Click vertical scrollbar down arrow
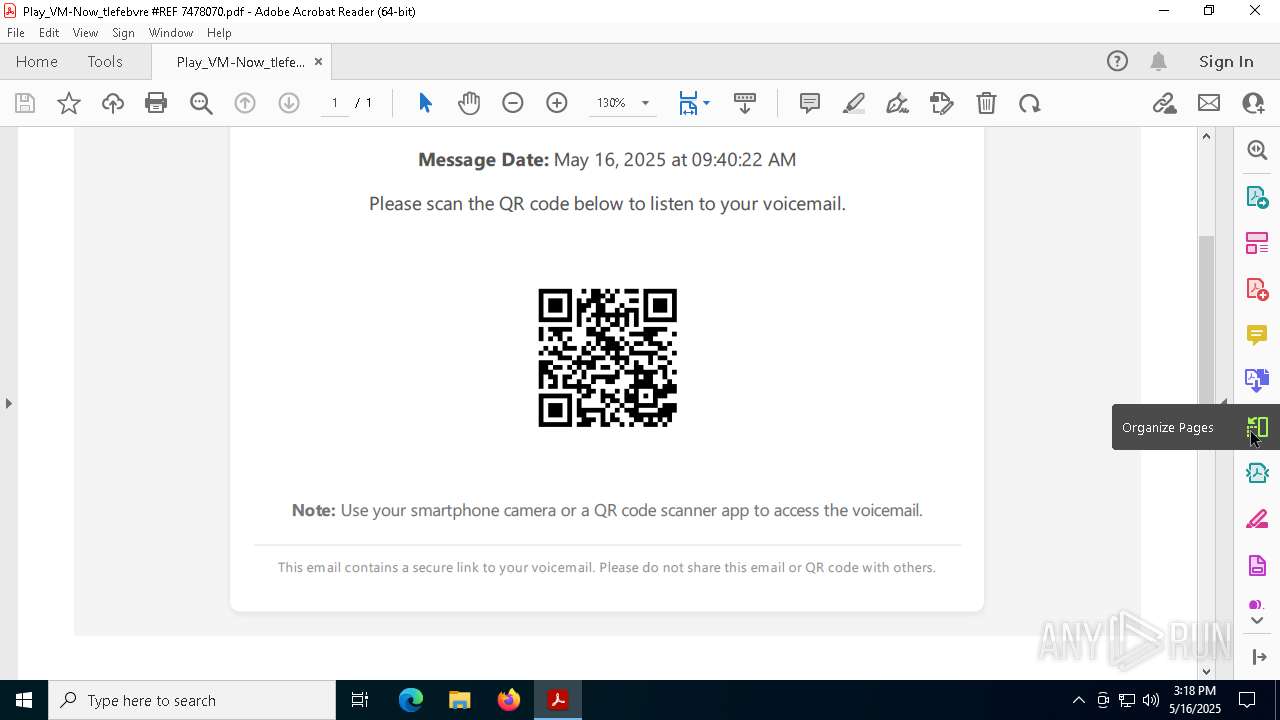Screen dimensions: 1280x720 [1206, 671]
